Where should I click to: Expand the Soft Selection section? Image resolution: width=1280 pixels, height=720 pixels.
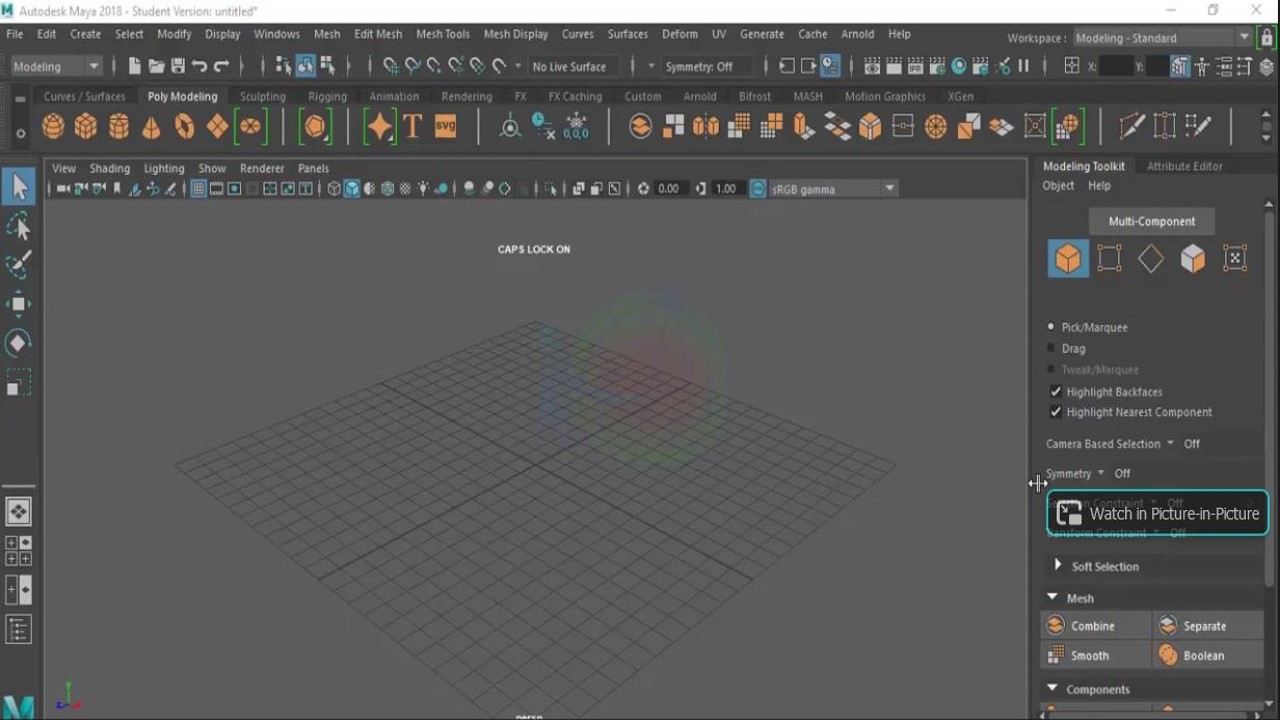tap(1057, 566)
